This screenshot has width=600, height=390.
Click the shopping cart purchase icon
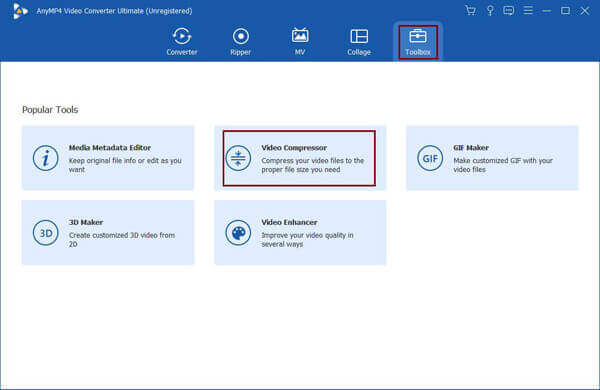coord(471,10)
